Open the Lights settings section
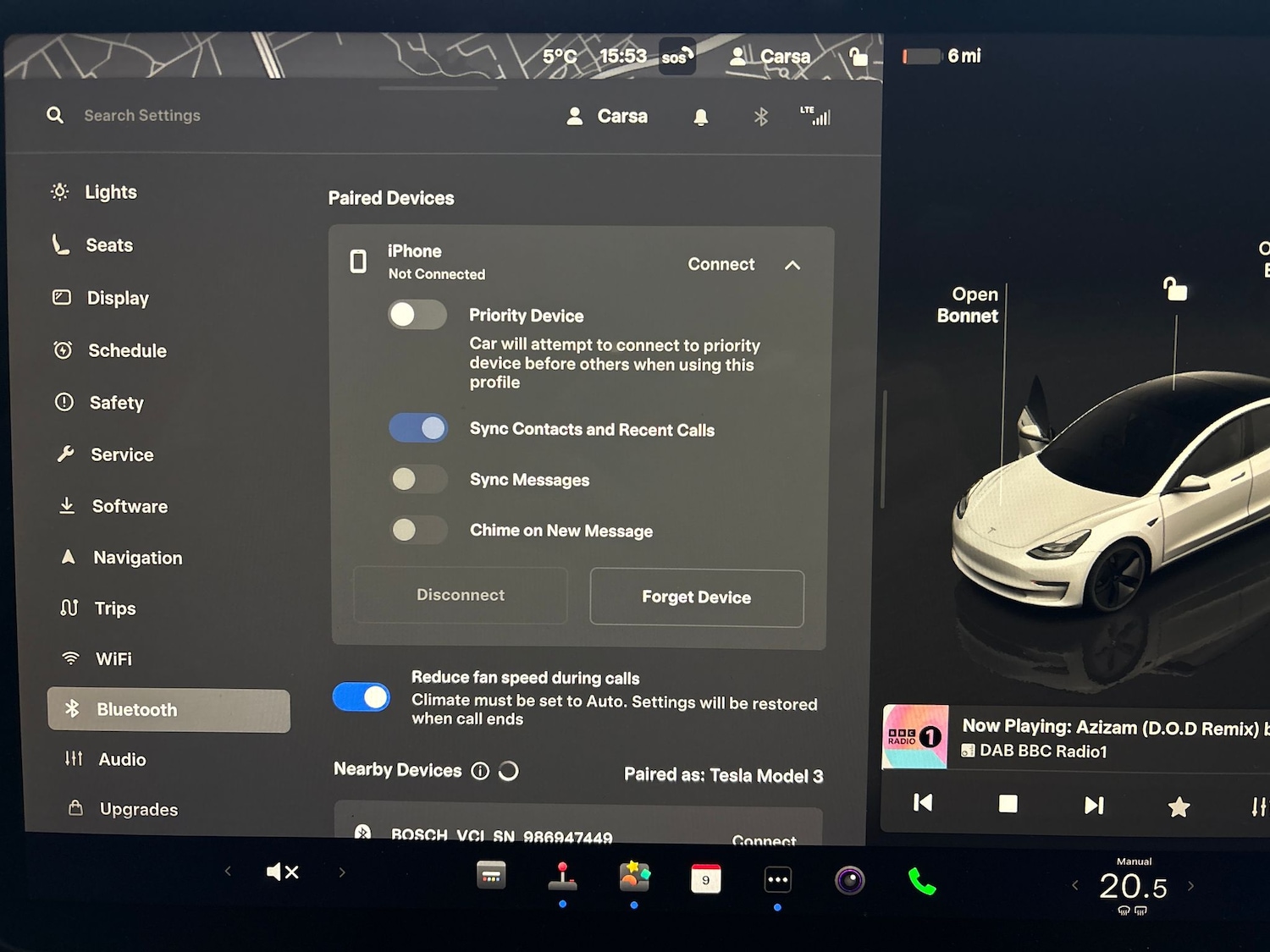 pyautogui.click(x=110, y=192)
